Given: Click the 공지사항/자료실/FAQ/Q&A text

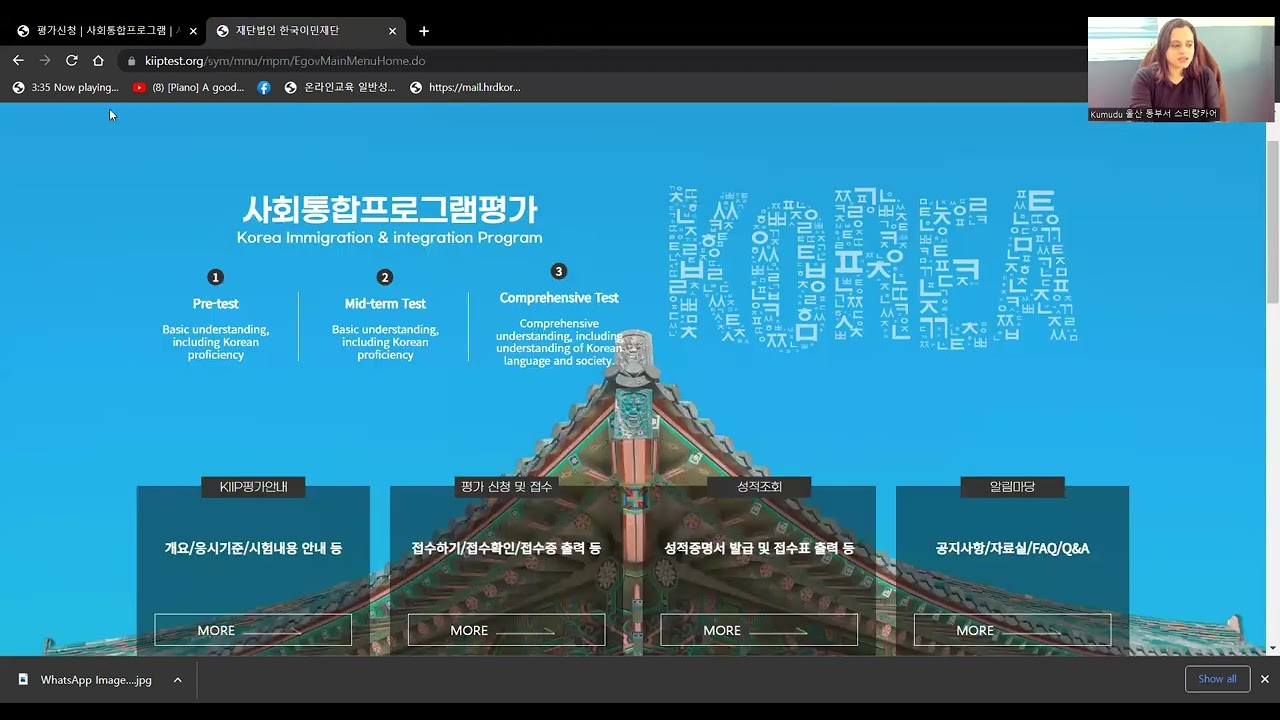Looking at the screenshot, I should 1012,548.
